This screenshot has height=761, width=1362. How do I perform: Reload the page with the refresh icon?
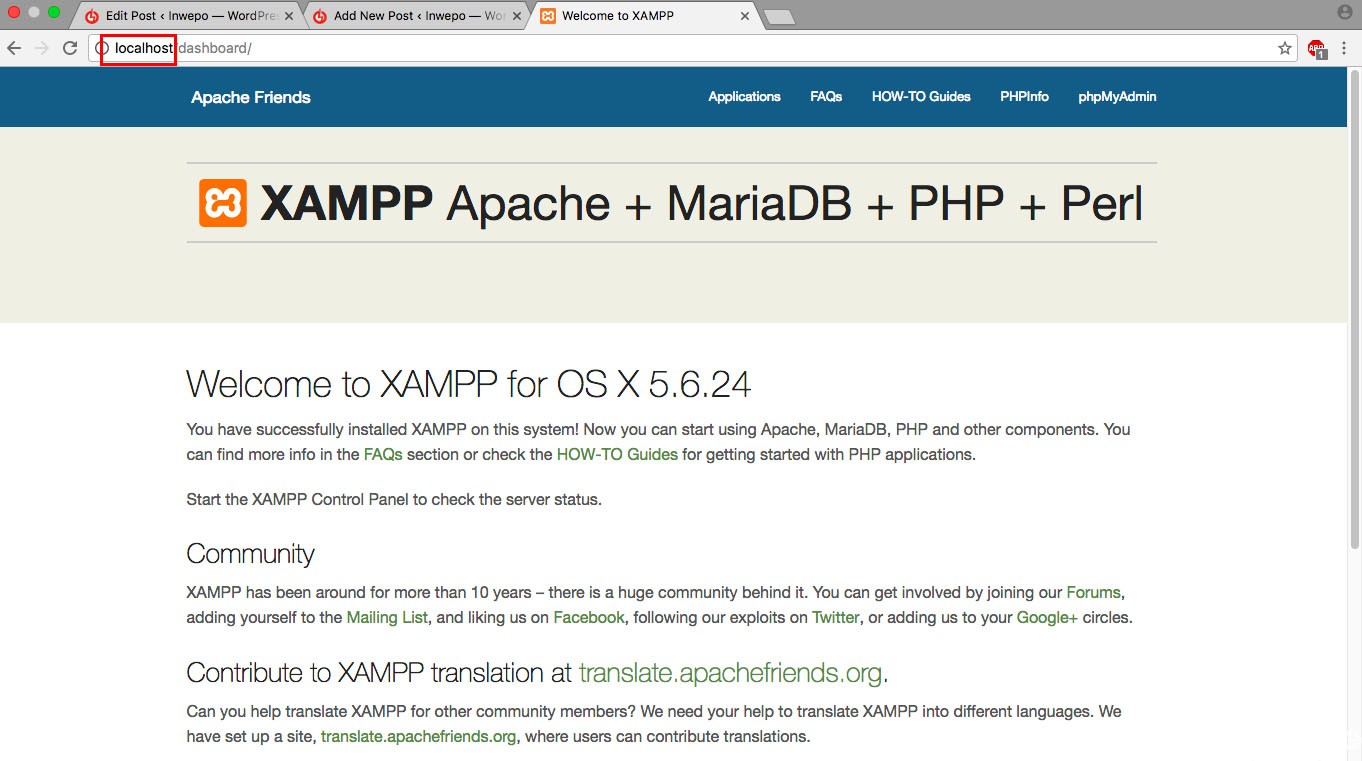pos(69,47)
